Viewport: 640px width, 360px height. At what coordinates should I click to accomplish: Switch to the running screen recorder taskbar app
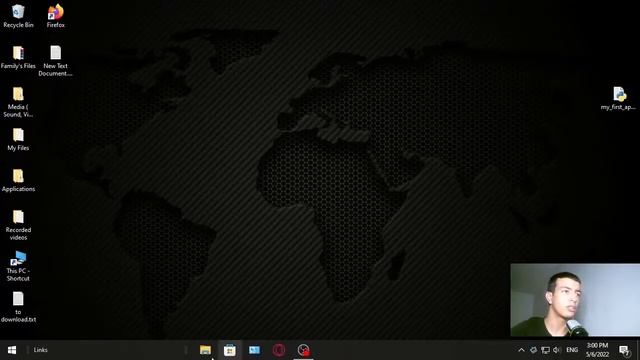(x=303, y=350)
